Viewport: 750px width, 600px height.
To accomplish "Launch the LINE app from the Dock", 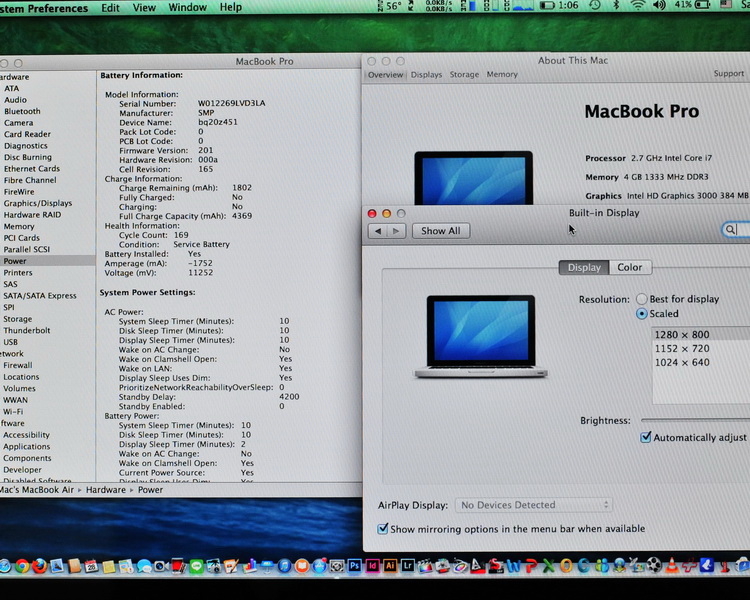I will (x=197, y=567).
